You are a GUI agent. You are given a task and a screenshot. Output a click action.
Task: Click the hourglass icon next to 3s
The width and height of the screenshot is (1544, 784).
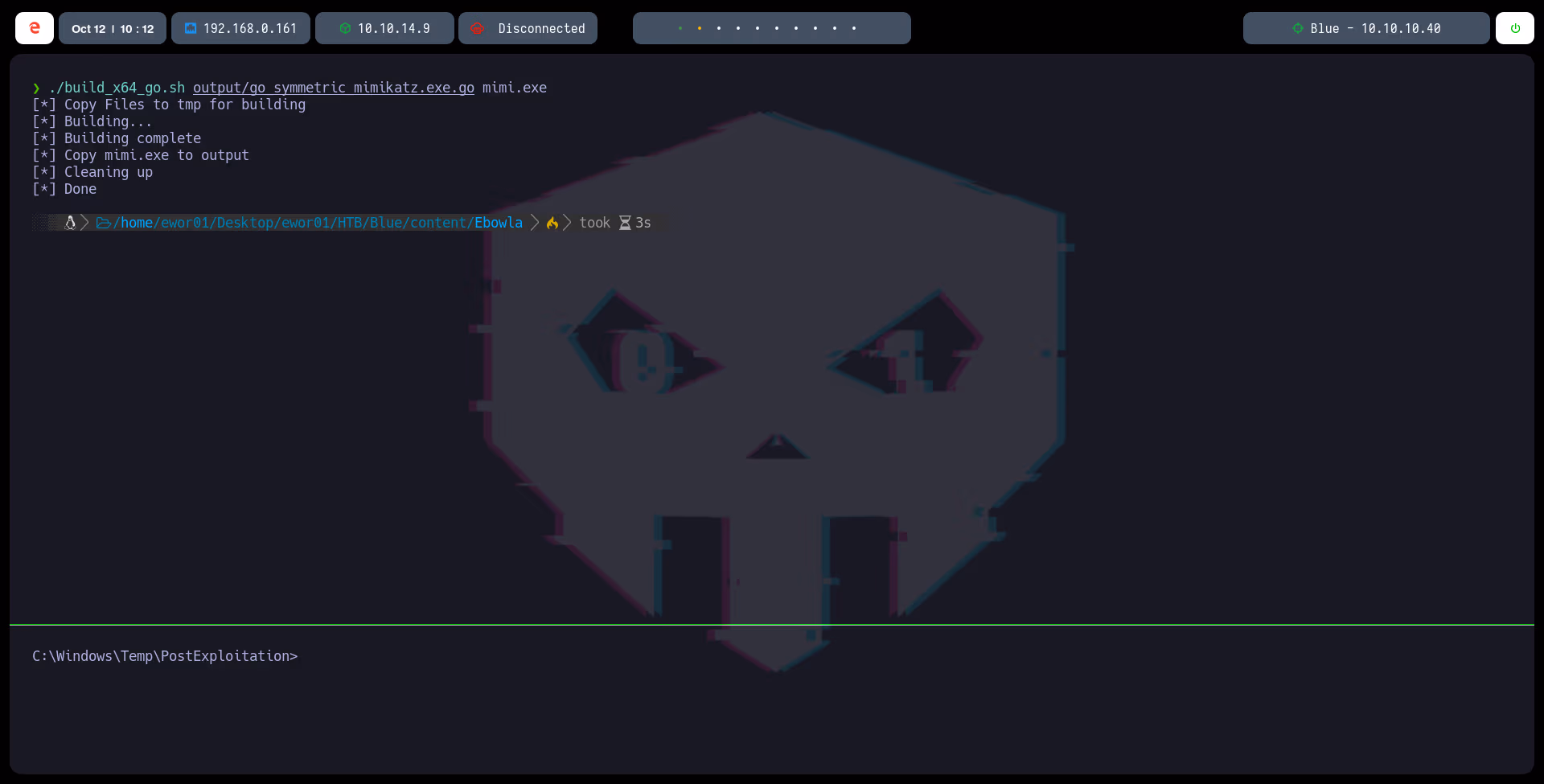tap(625, 223)
